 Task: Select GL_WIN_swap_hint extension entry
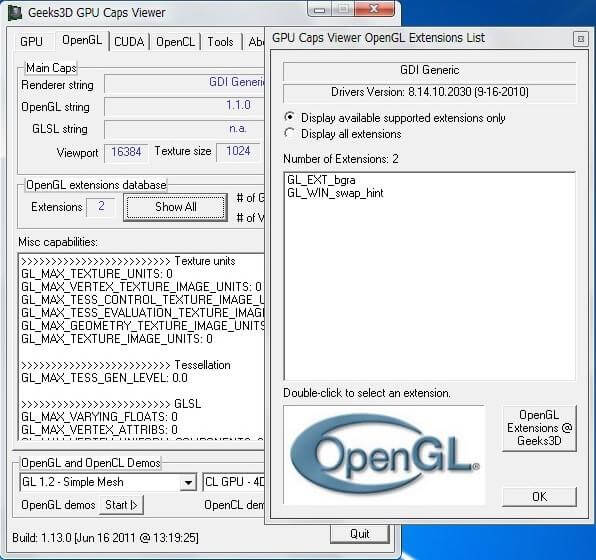[x=335, y=193]
